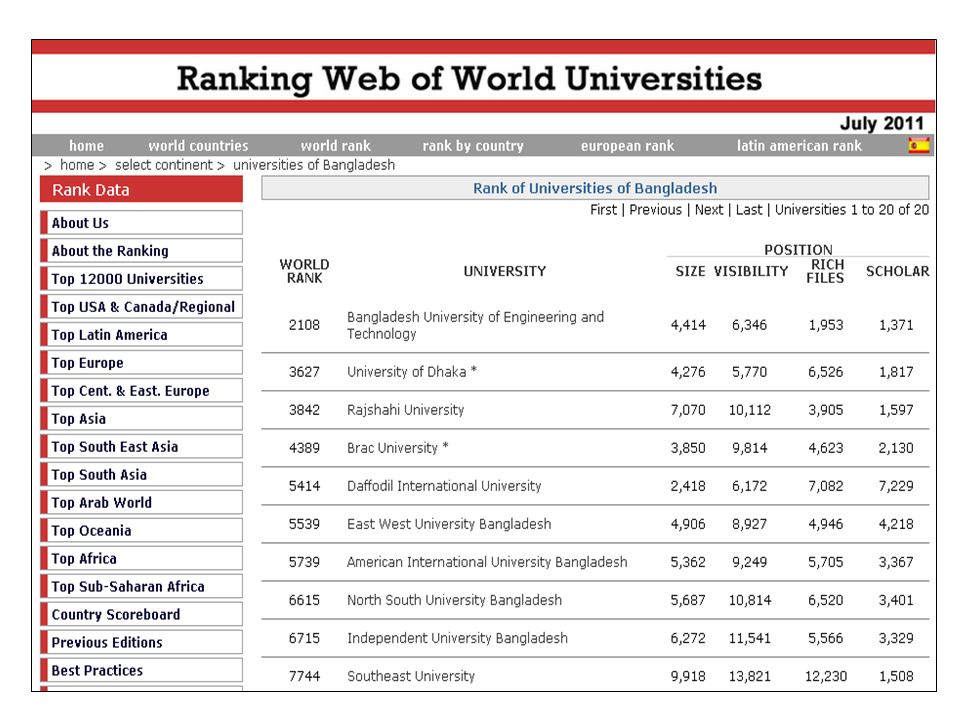Open Top South East Asia item

tap(141, 446)
